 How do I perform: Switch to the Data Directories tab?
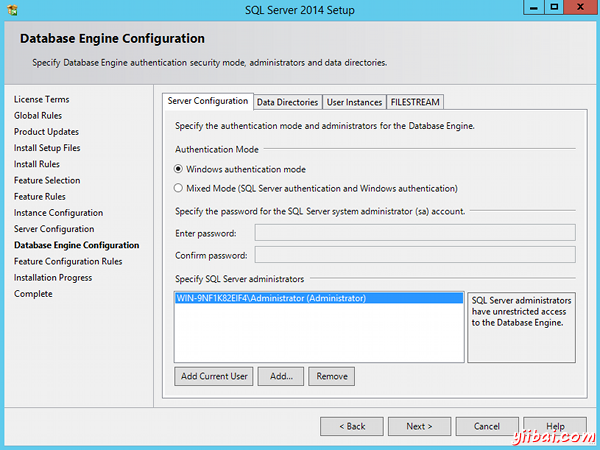[287, 102]
